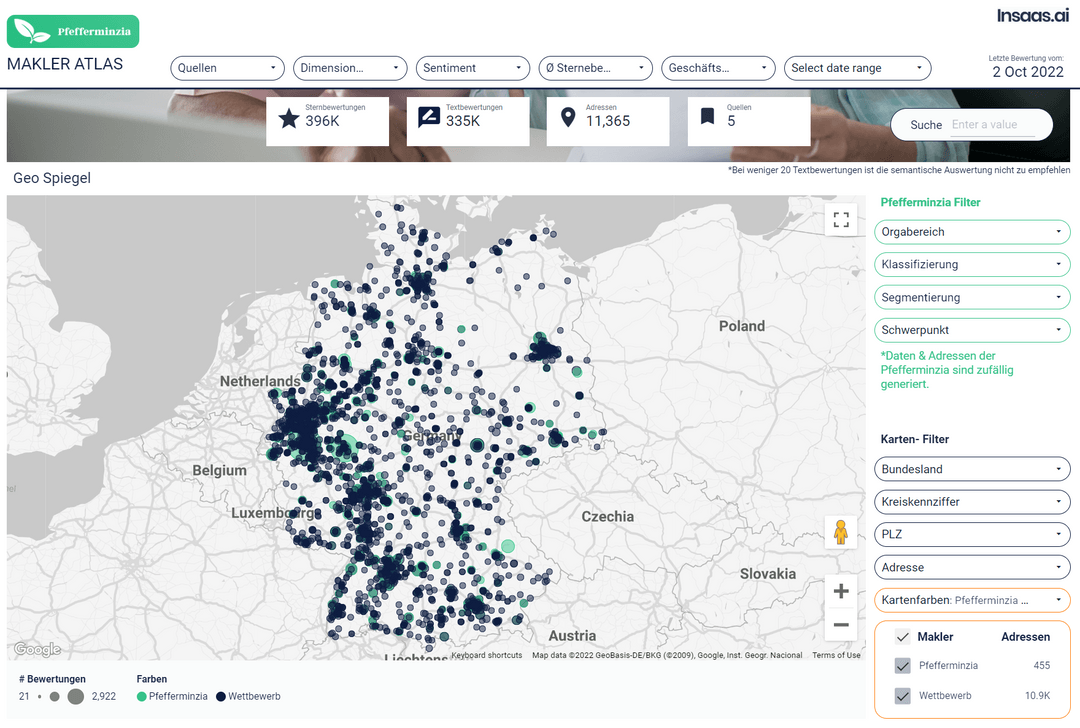Click the Quellen value 5
The height and width of the screenshot is (728, 1080).
click(731, 121)
